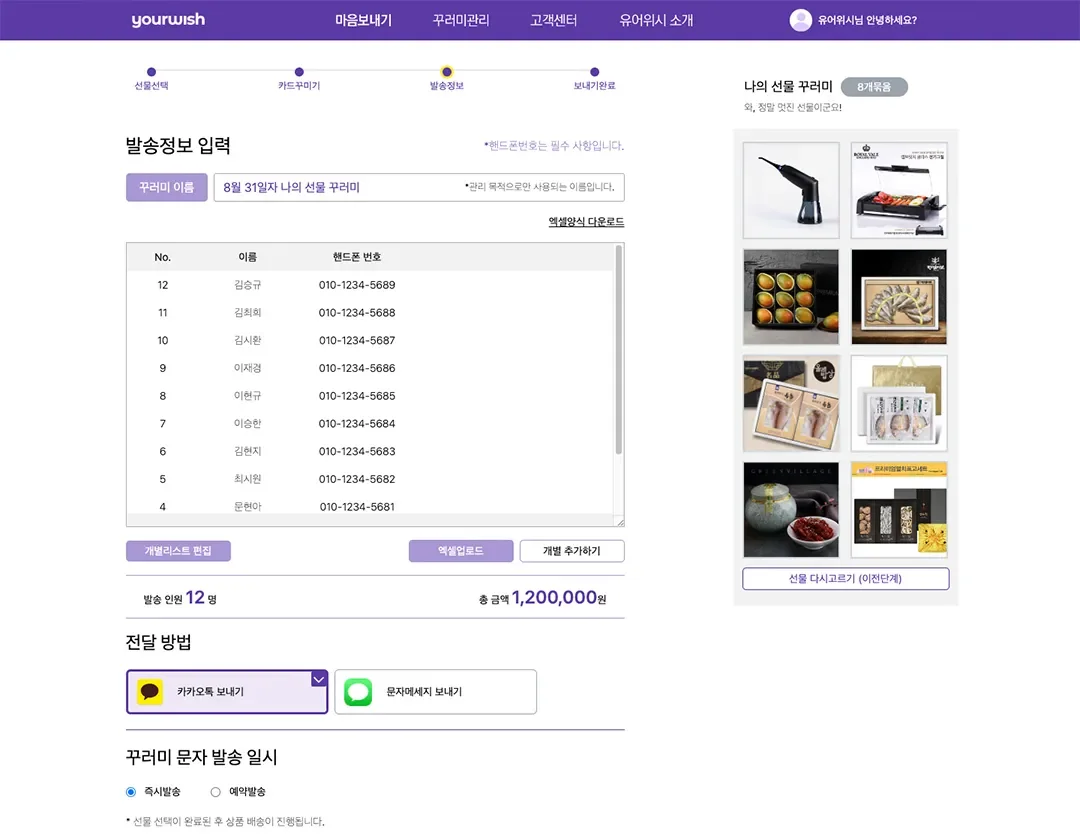1080x839 pixels.
Task: Click the 카드꾸미기 step indicator dot
Action: (299, 72)
